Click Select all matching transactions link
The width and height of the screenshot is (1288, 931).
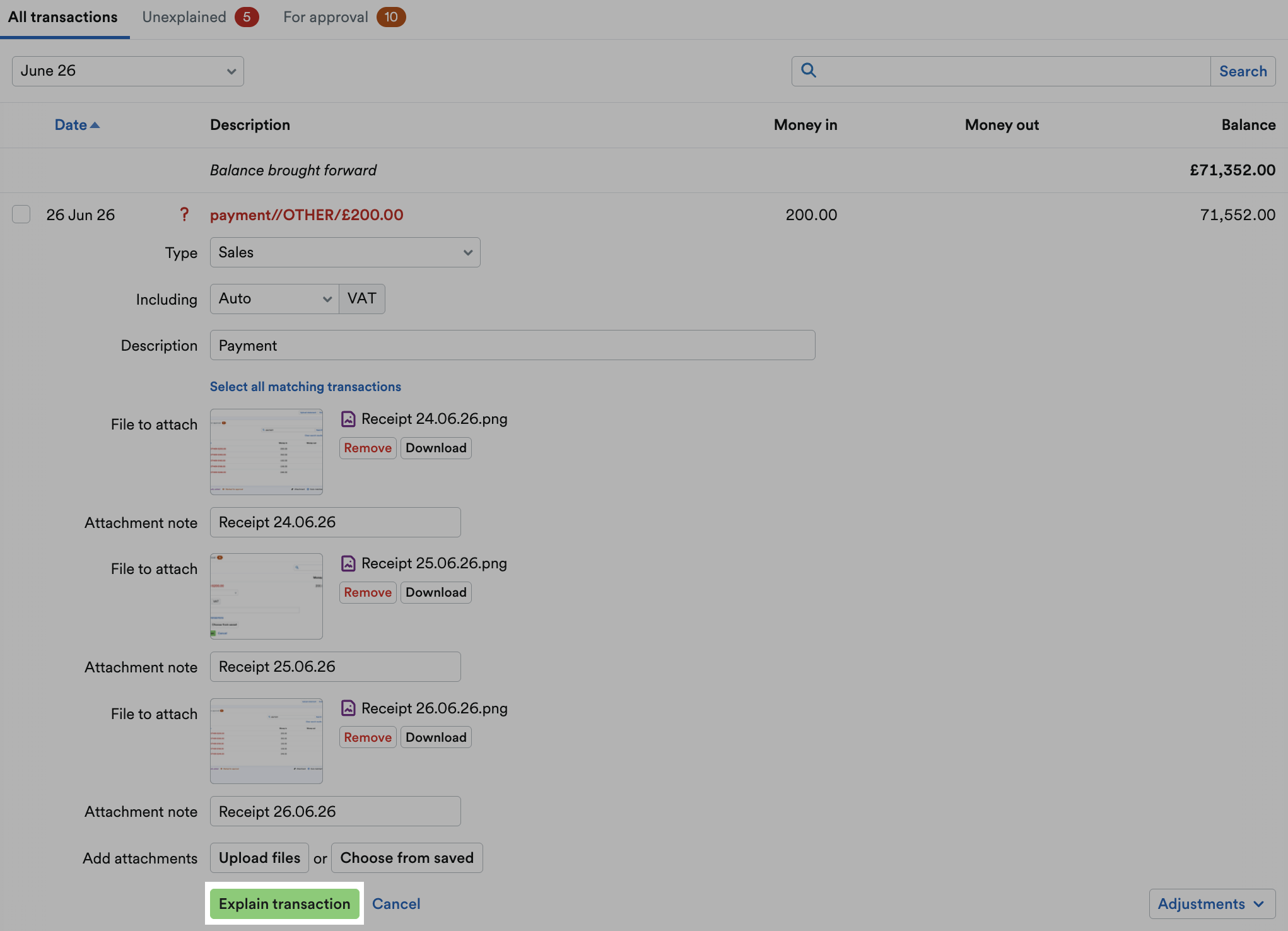(x=305, y=387)
